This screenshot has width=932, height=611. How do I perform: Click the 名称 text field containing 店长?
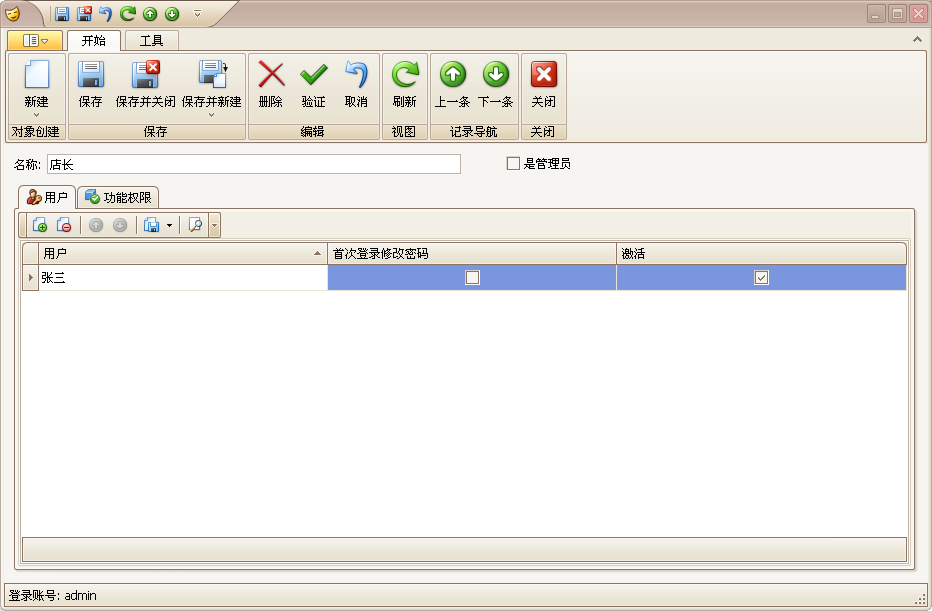pos(254,164)
